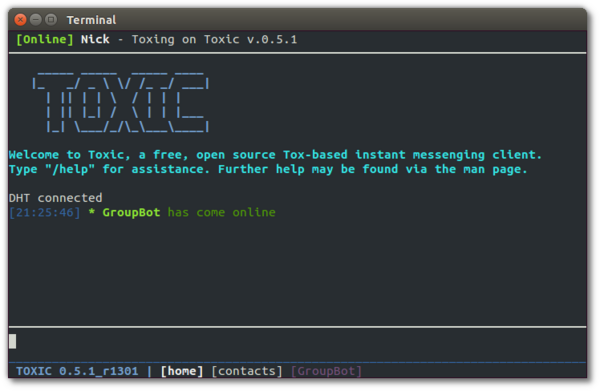Screen dimensions: 600x391
Task: Maximize the Terminal window
Action: (x=51, y=20)
